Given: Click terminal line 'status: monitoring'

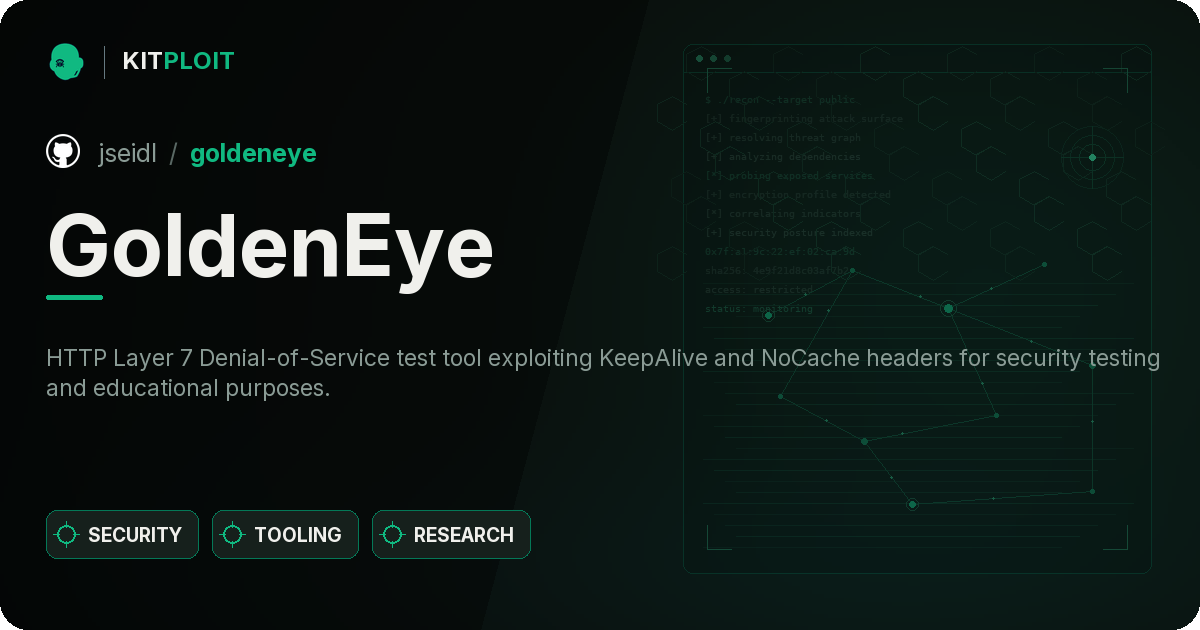Looking at the screenshot, I should [x=759, y=309].
